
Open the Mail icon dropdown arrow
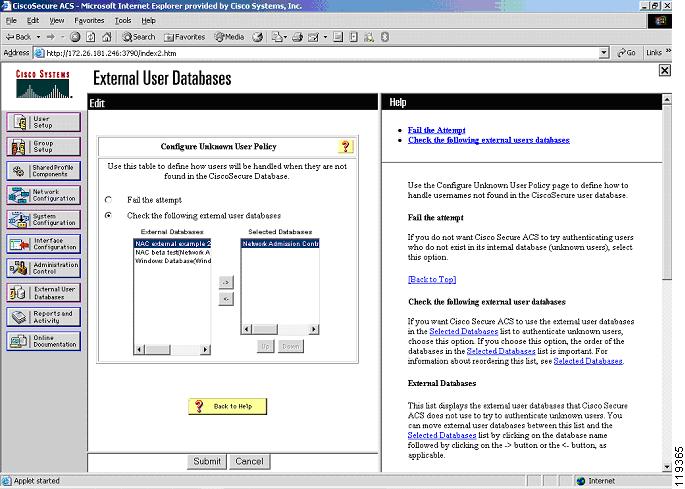(x=285, y=37)
